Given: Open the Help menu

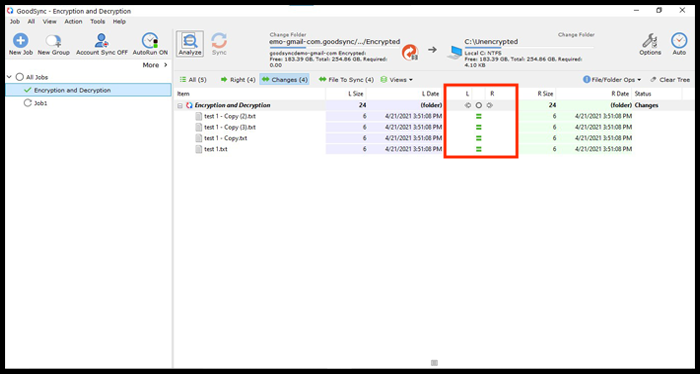Looking at the screenshot, I should pos(119,21).
